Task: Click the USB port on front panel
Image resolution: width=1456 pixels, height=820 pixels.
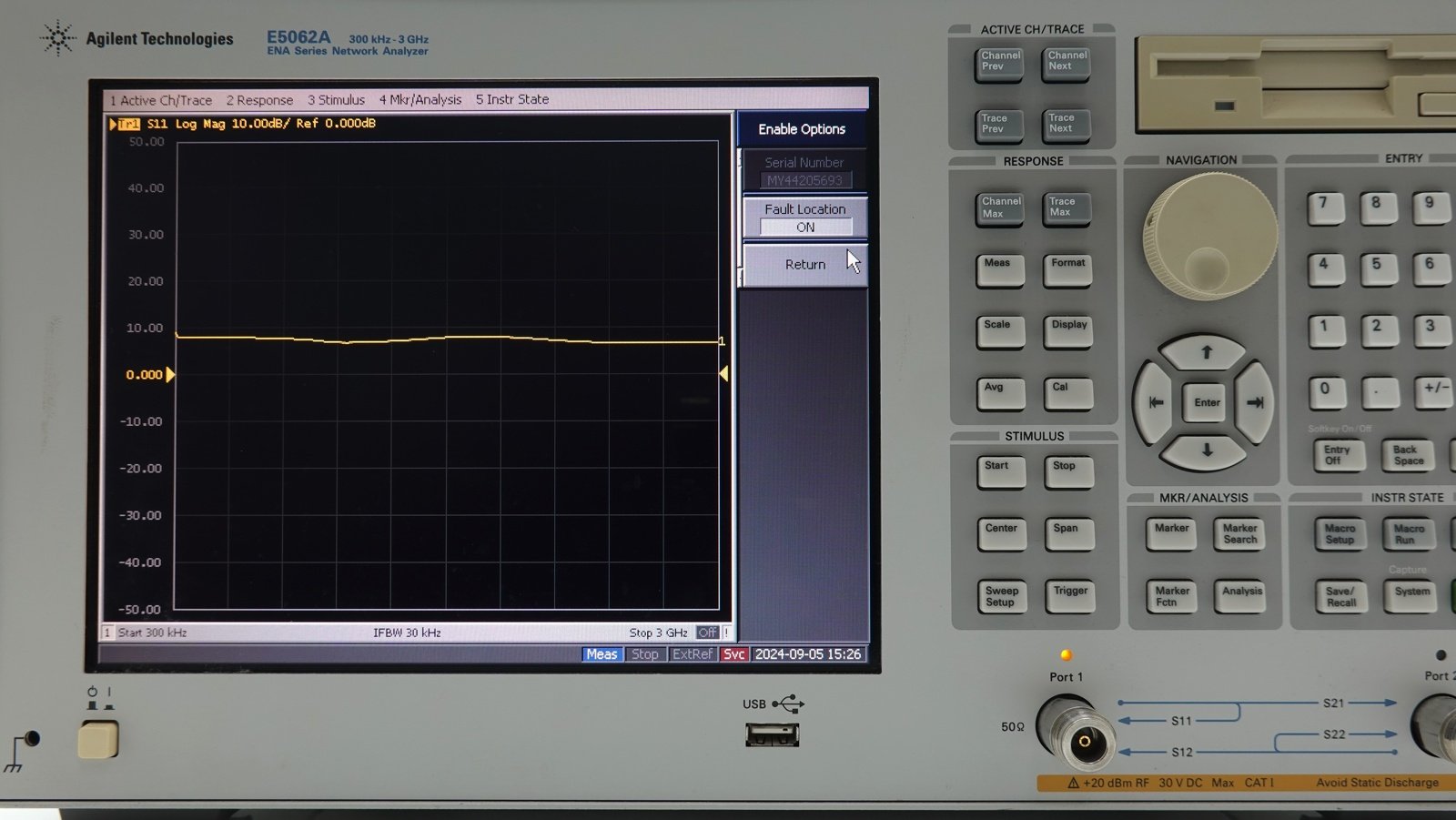Action: point(772,734)
